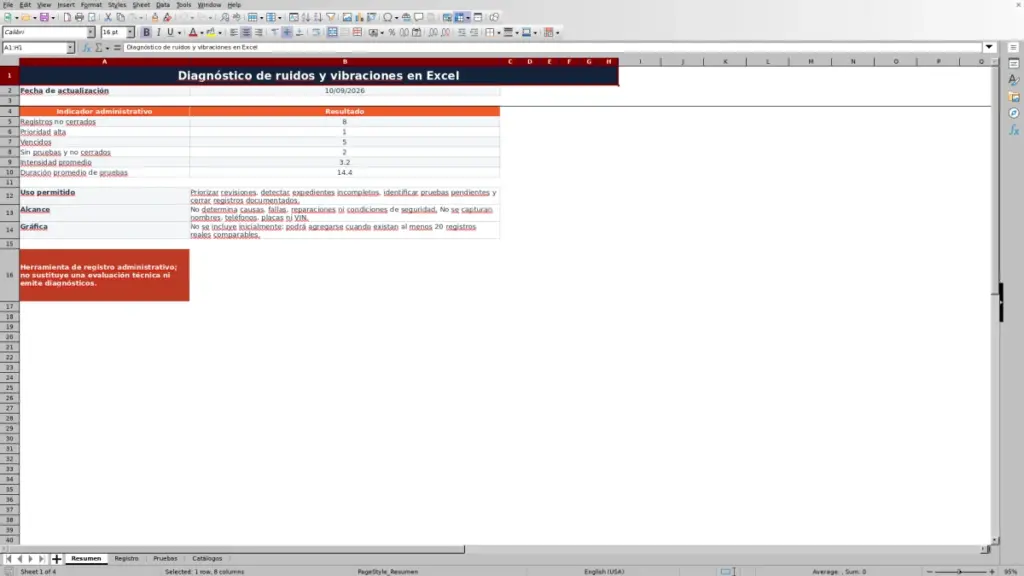Expand the formula bar arrow

[x=989, y=48]
